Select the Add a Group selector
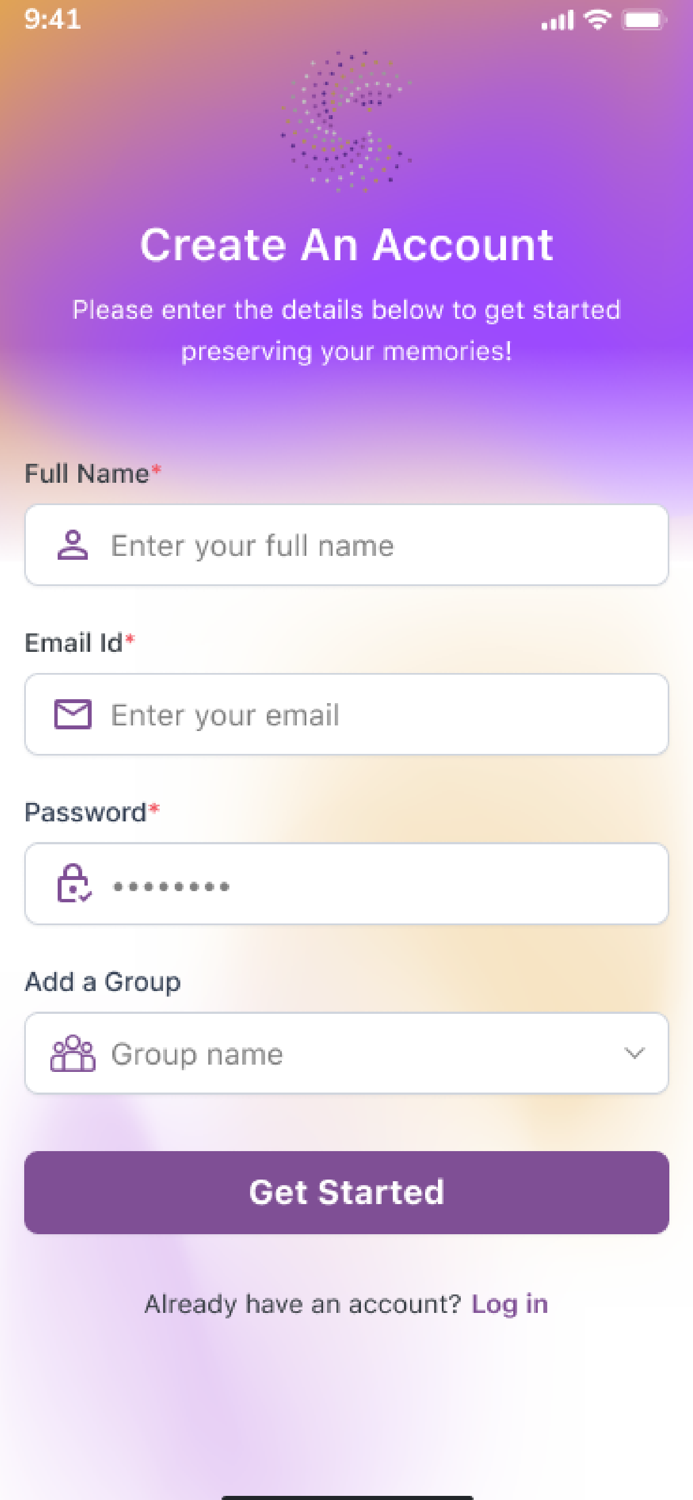The image size is (693, 1500). click(x=346, y=1053)
